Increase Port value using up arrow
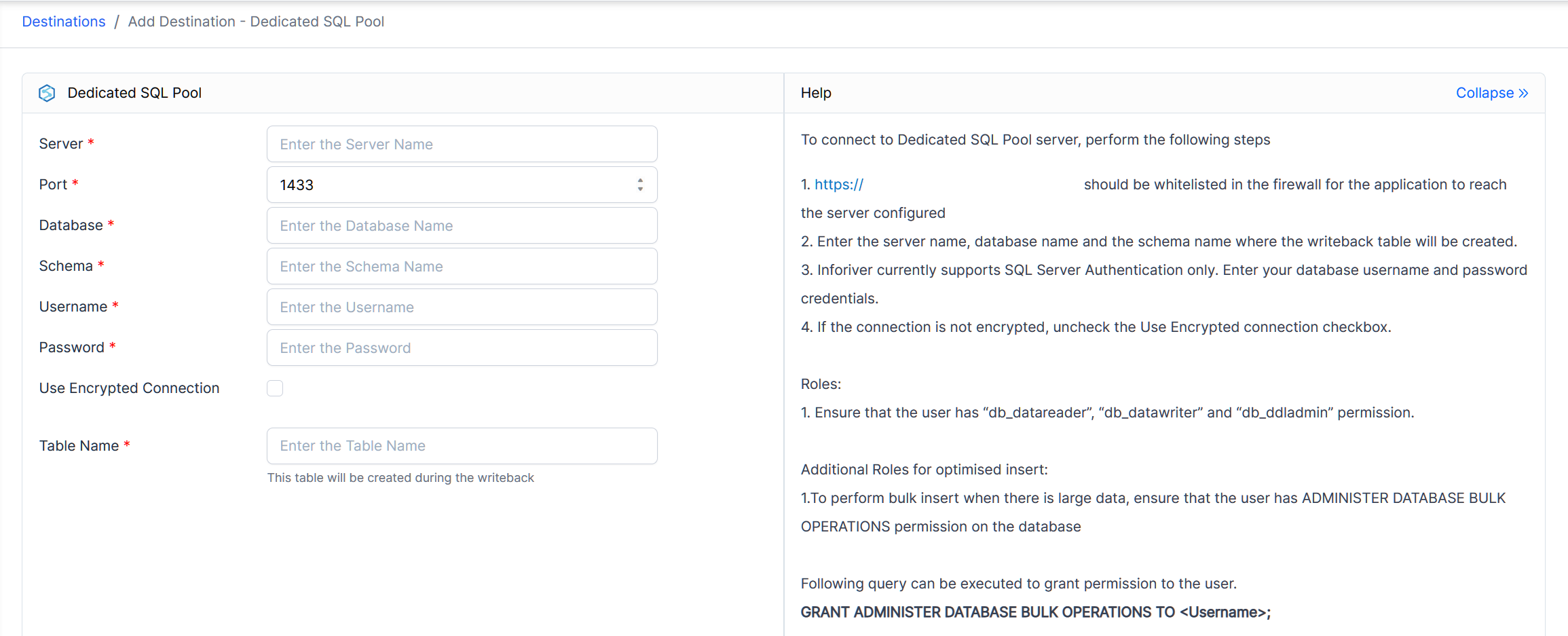 click(x=640, y=181)
